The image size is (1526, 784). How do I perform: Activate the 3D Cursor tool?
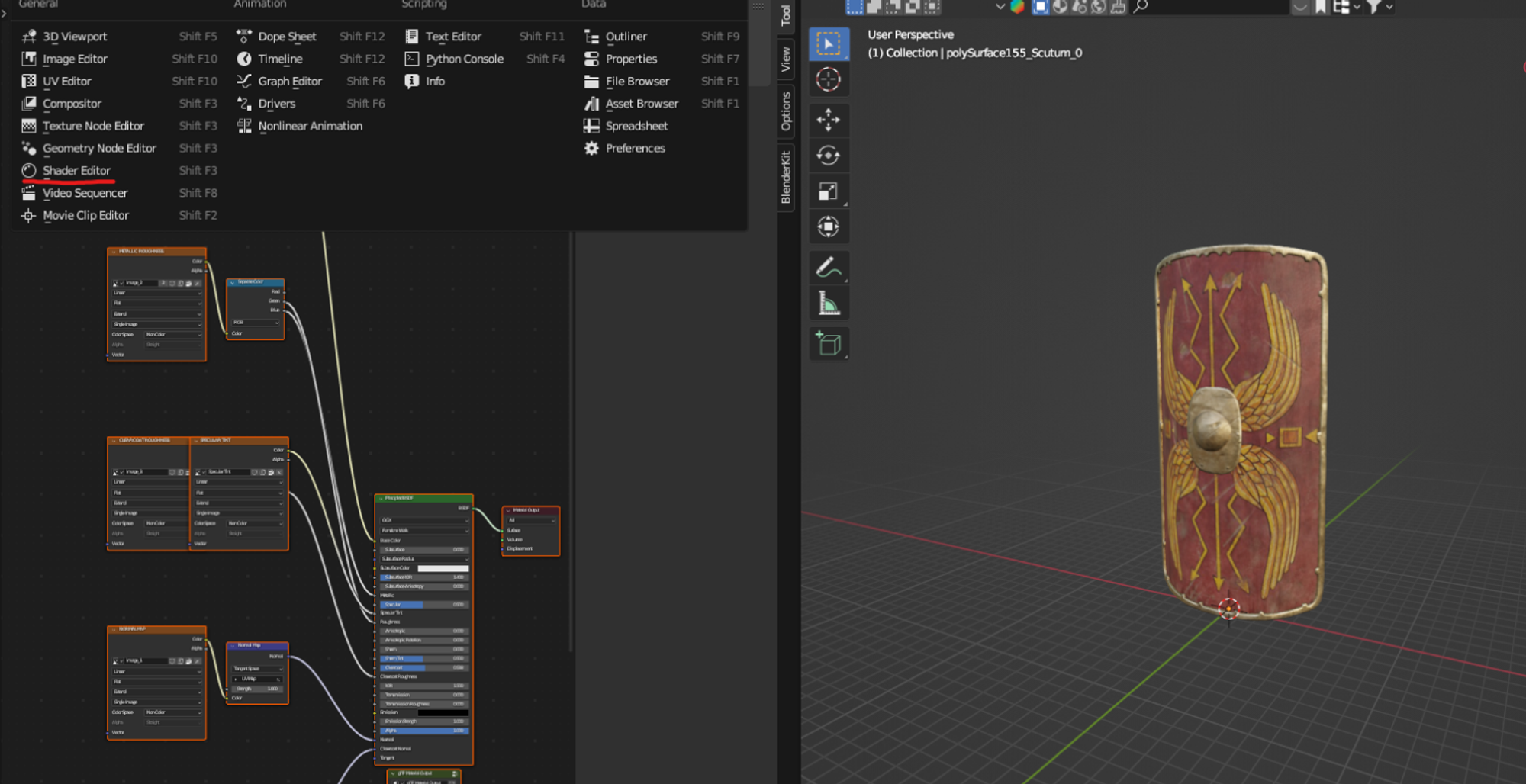[x=829, y=79]
